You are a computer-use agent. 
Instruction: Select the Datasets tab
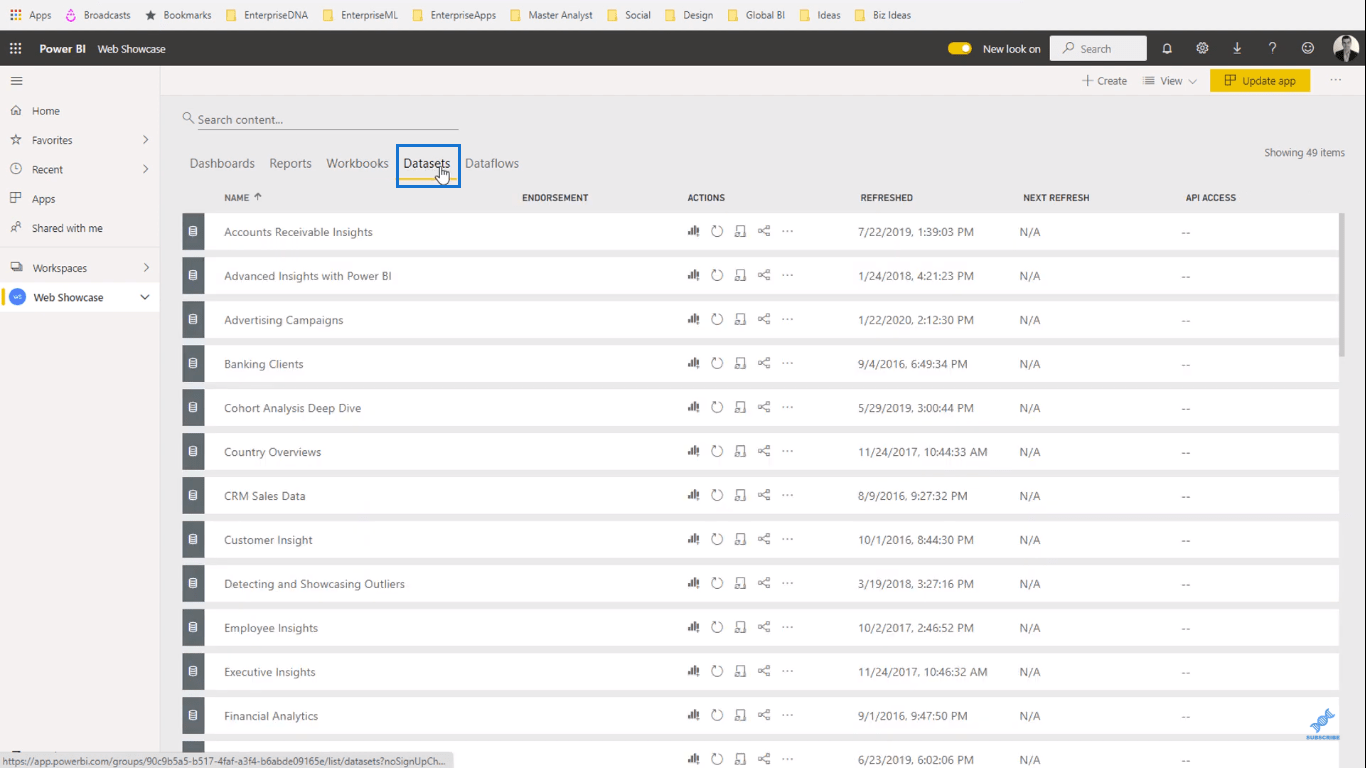click(x=427, y=163)
